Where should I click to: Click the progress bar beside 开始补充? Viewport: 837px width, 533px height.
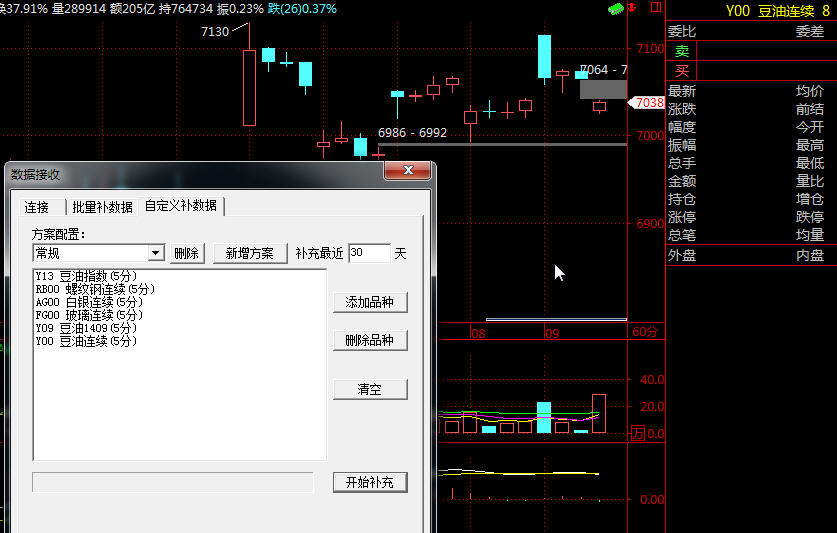point(173,482)
